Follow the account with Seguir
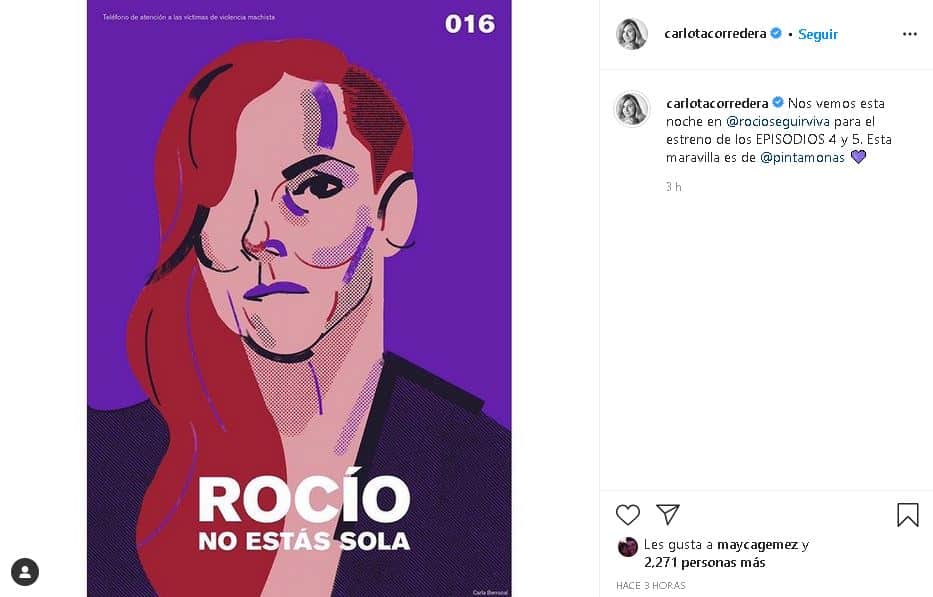The image size is (933, 597). (x=818, y=34)
